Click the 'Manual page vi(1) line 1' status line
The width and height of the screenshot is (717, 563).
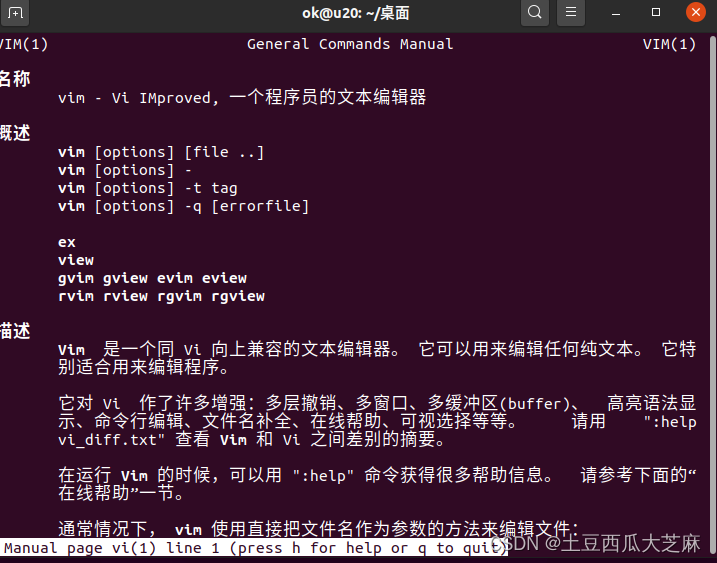[254, 547]
